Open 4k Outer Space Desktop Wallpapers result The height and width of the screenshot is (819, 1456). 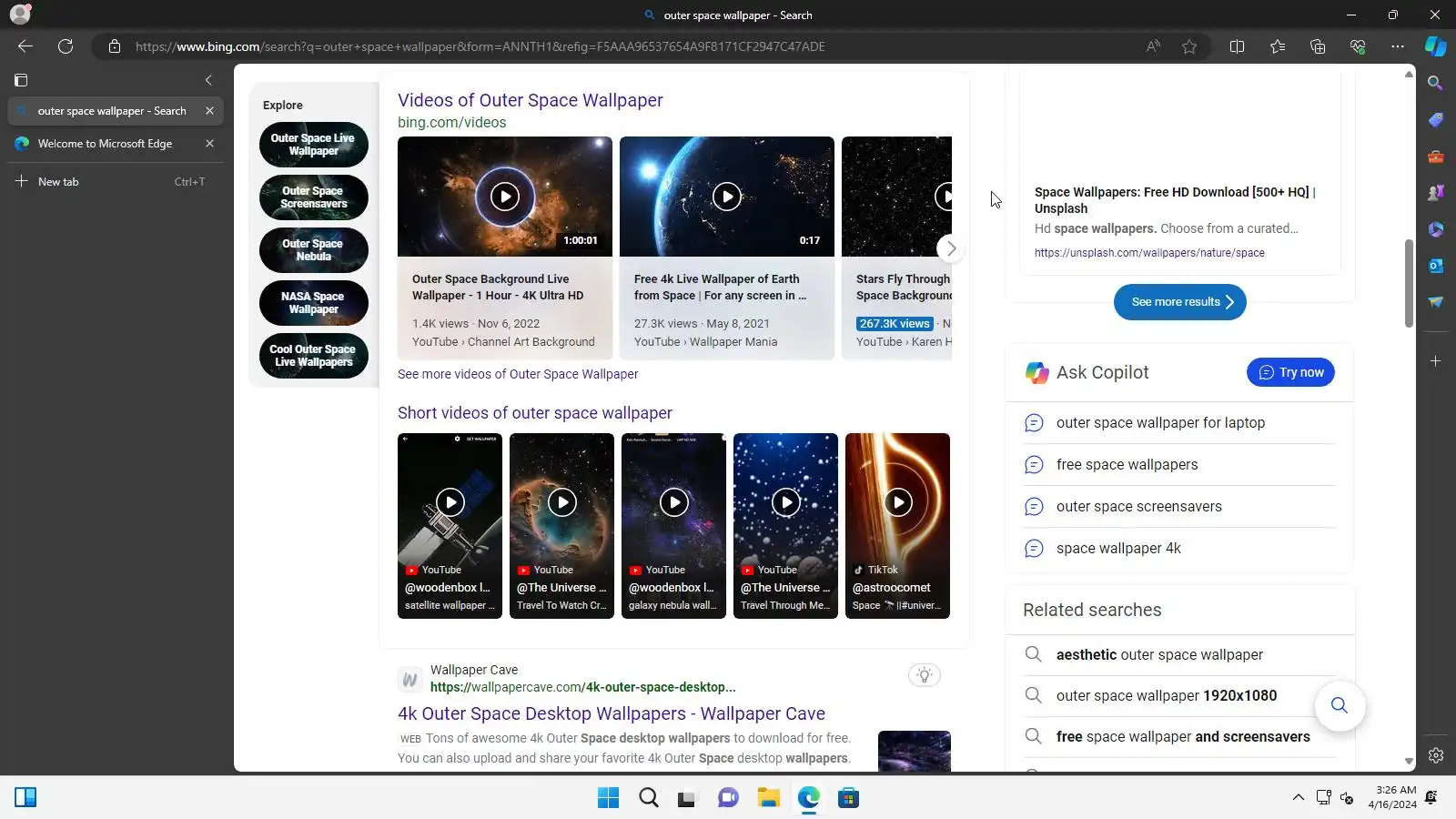click(x=612, y=714)
